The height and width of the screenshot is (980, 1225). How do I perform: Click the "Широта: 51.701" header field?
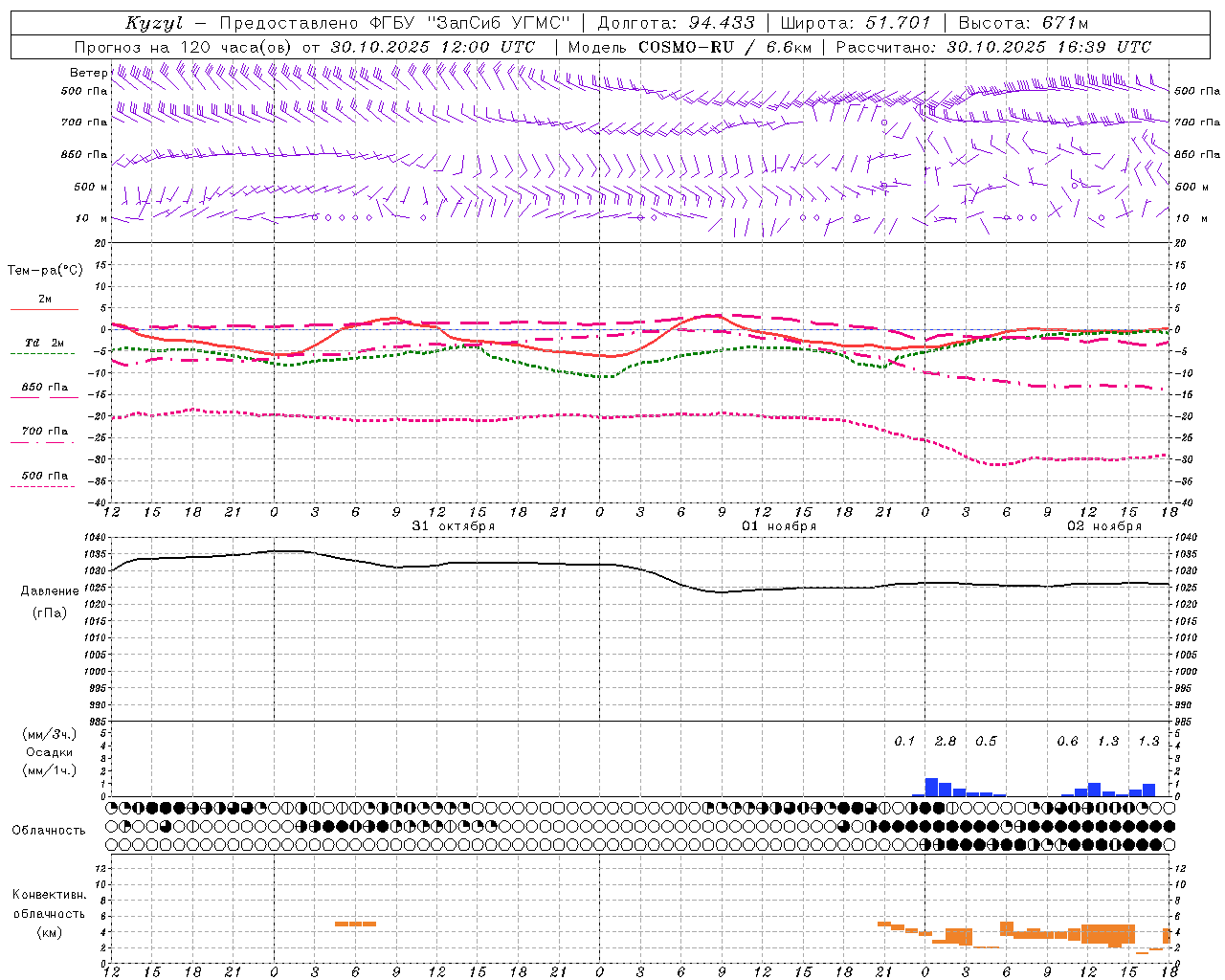[855, 23]
